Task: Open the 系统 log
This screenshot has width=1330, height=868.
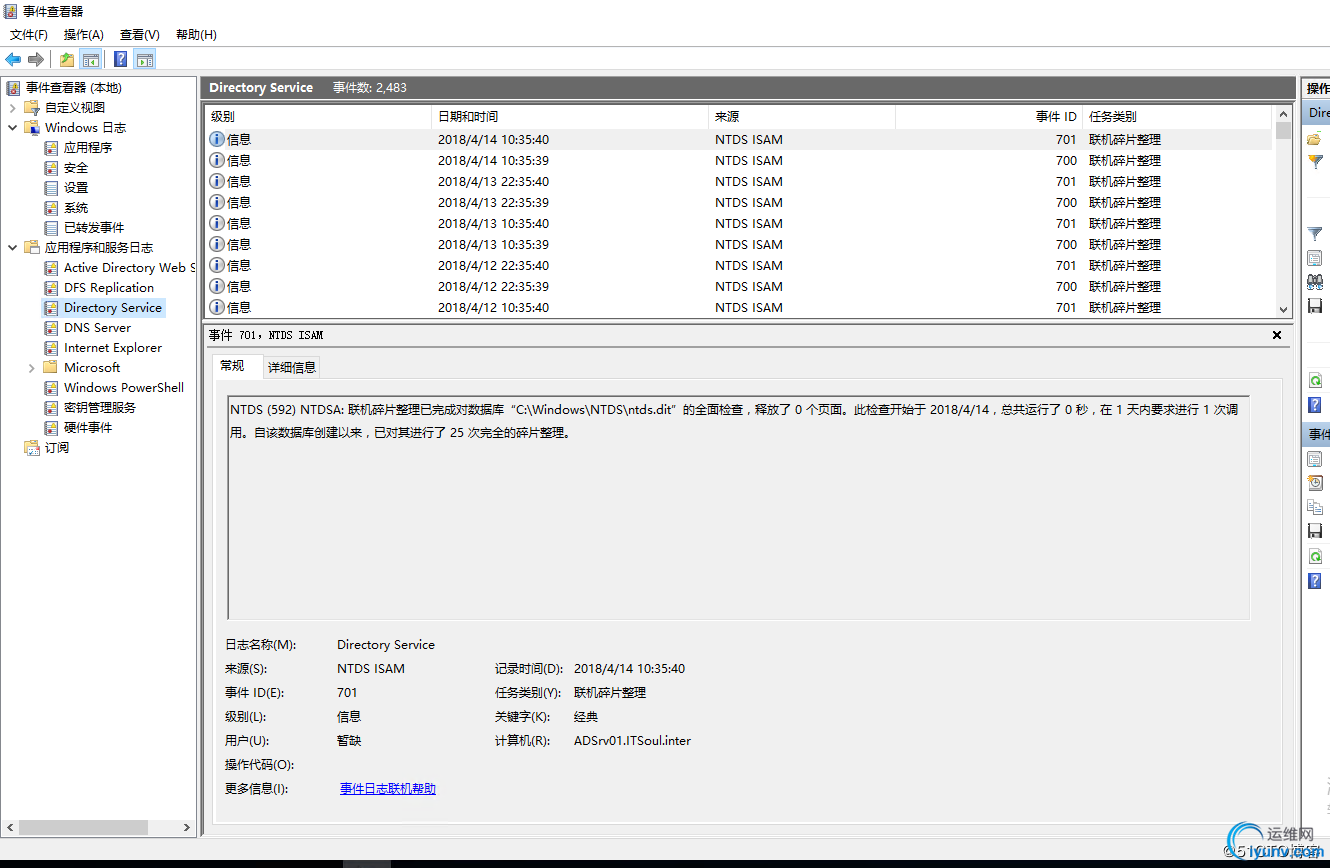Action: click(76, 207)
